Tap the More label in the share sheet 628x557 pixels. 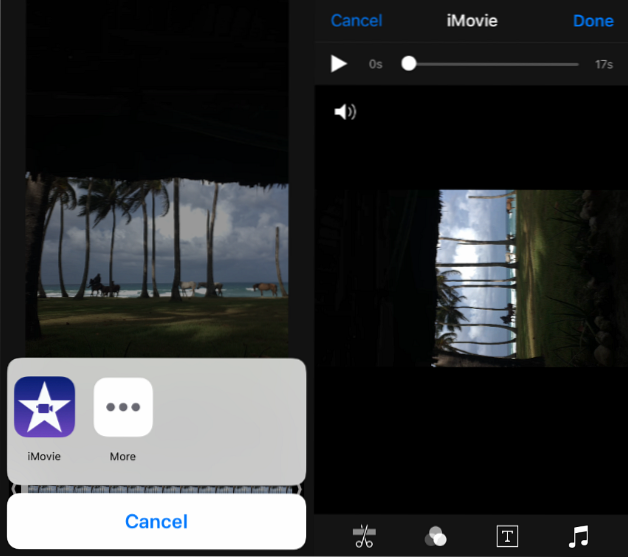tap(123, 457)
